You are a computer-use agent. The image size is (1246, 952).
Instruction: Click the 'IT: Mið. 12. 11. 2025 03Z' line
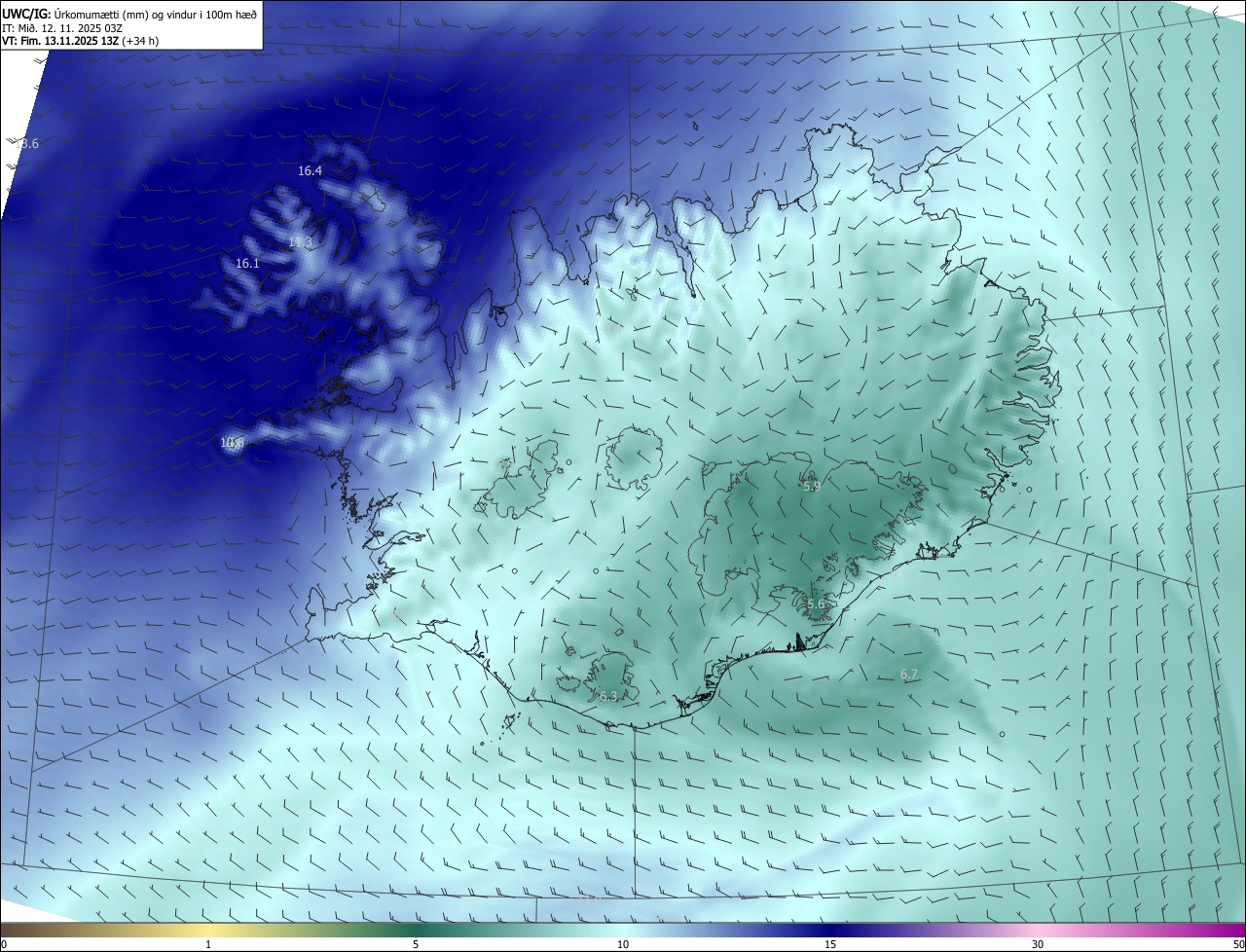[x=62, y=27]
